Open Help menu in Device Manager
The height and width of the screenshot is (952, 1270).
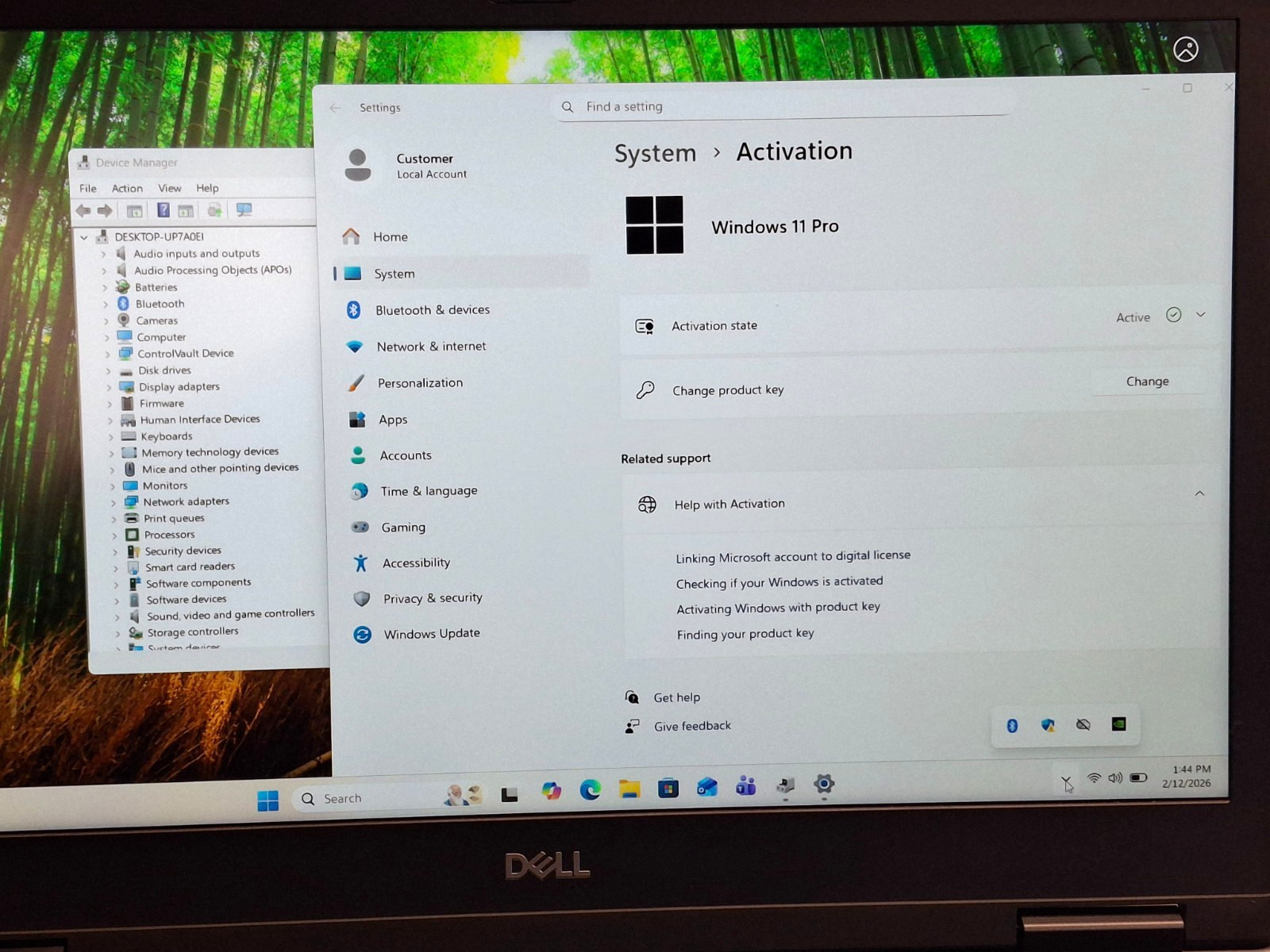pos(207,188)
